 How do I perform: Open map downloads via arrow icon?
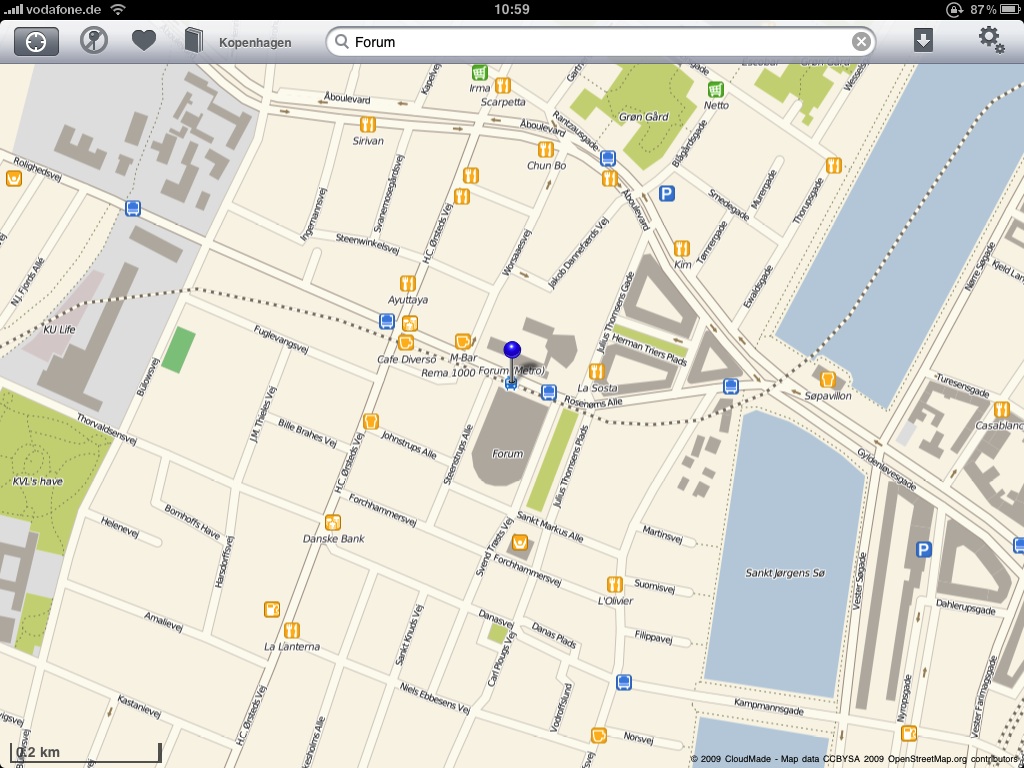point(923,41)
